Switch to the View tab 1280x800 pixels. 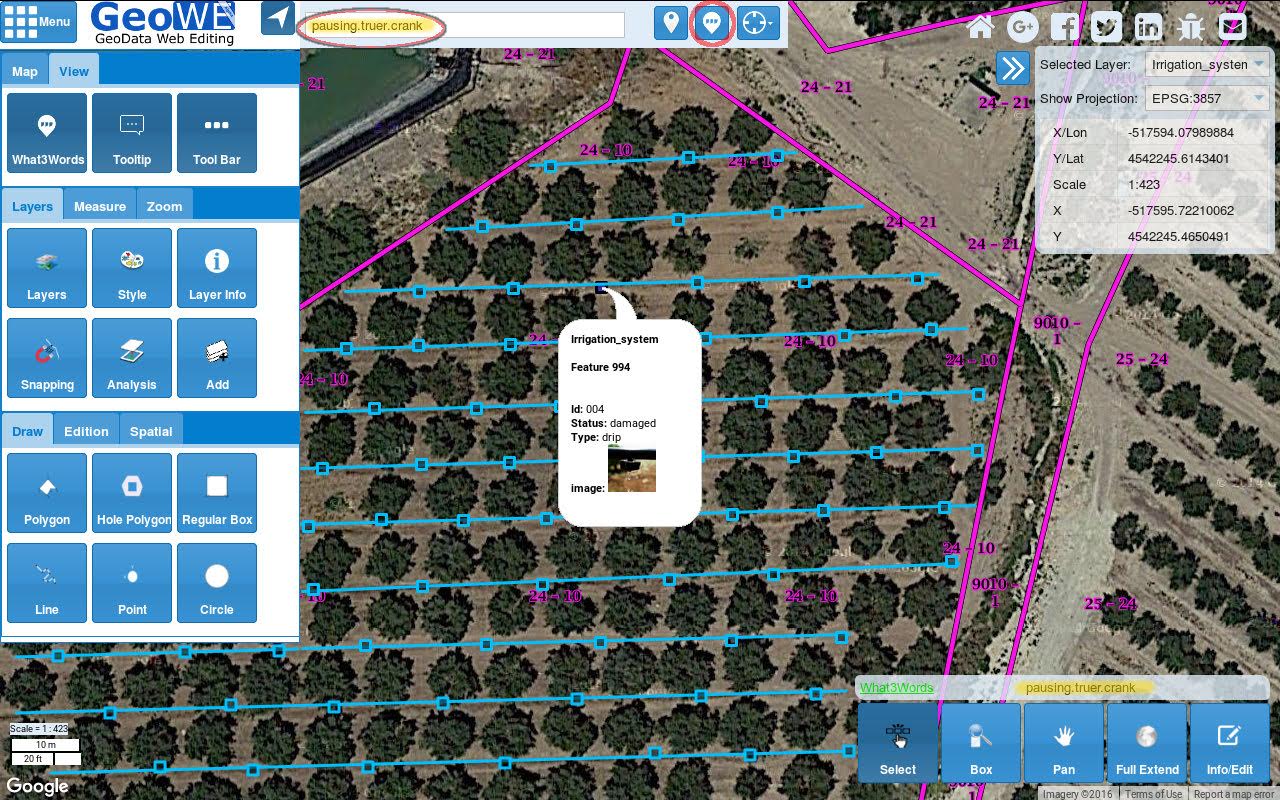pyautogui.click(x=74, y=71)
